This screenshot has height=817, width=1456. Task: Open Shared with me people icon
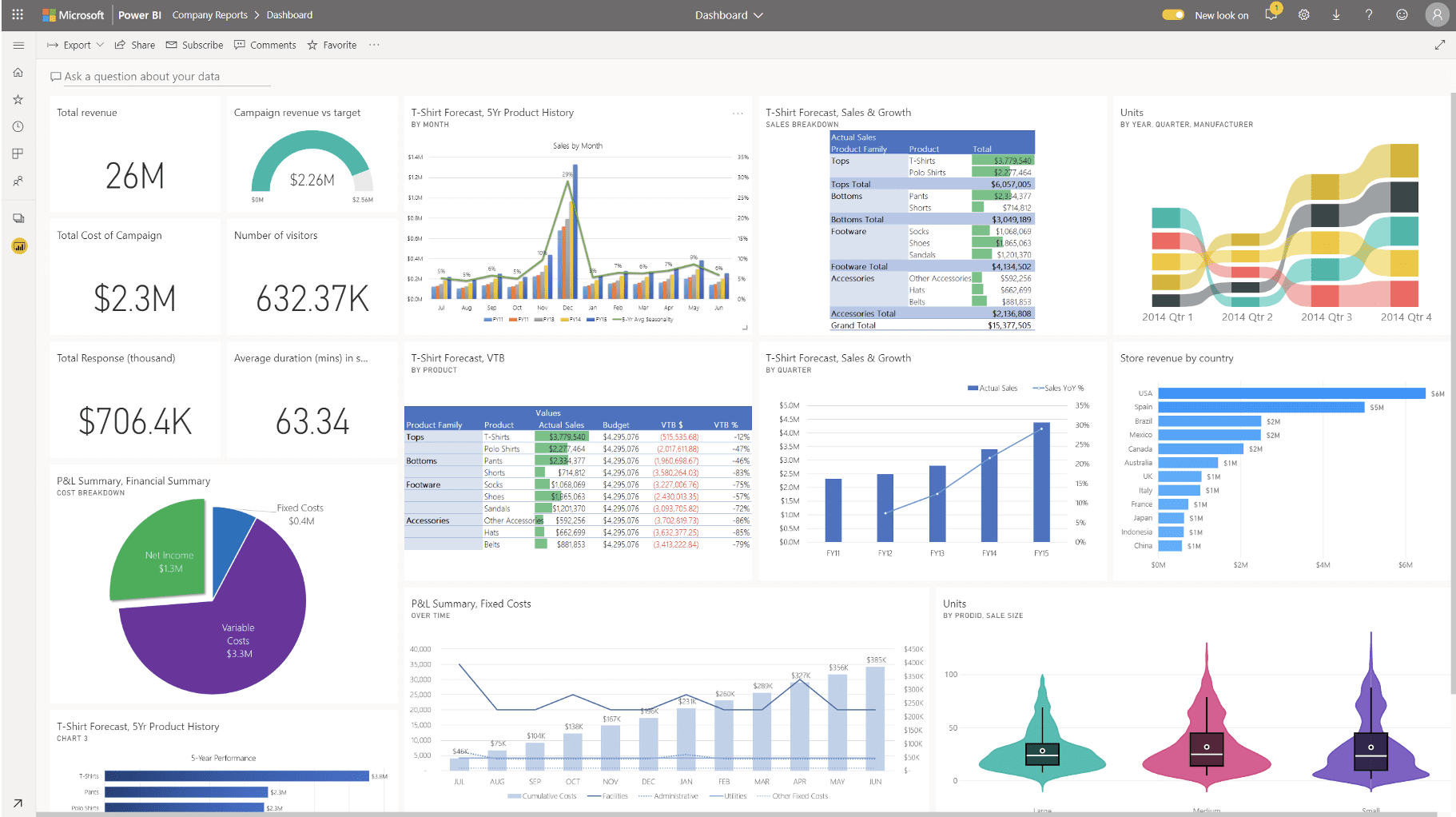[18, 181]
